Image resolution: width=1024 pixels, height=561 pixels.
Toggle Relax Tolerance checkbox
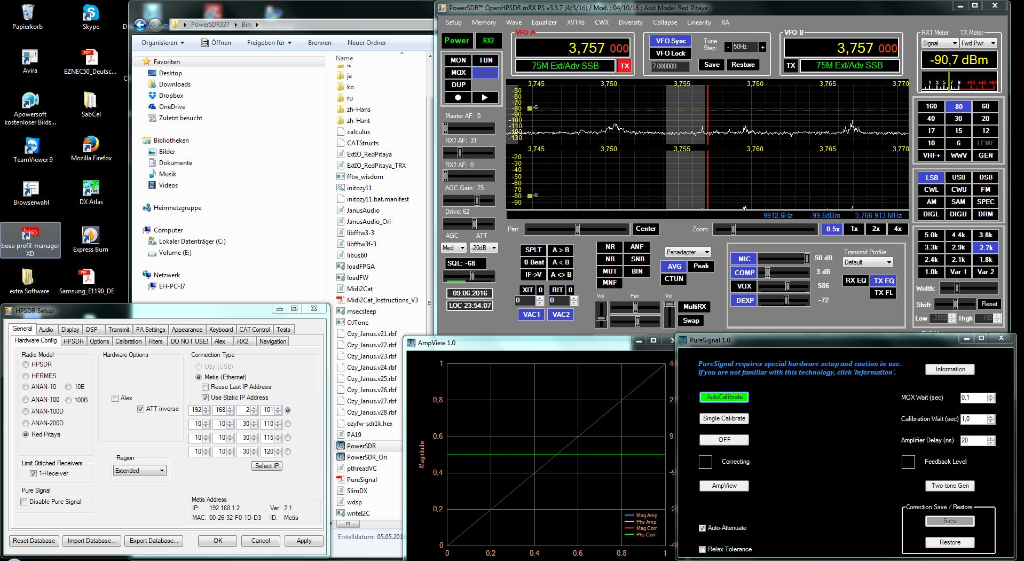(x=703, y=549)
